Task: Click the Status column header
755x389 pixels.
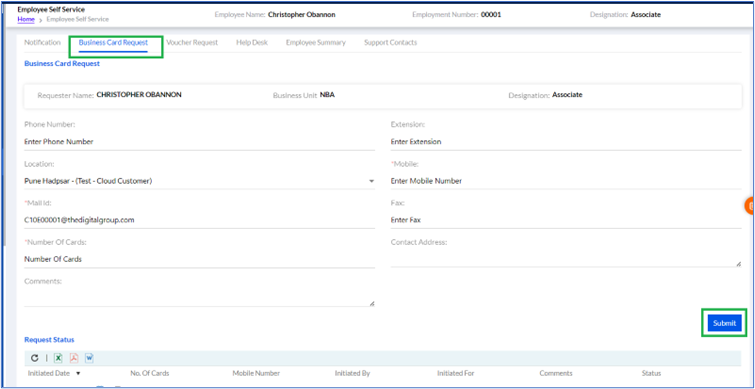Action: point(651,374)
